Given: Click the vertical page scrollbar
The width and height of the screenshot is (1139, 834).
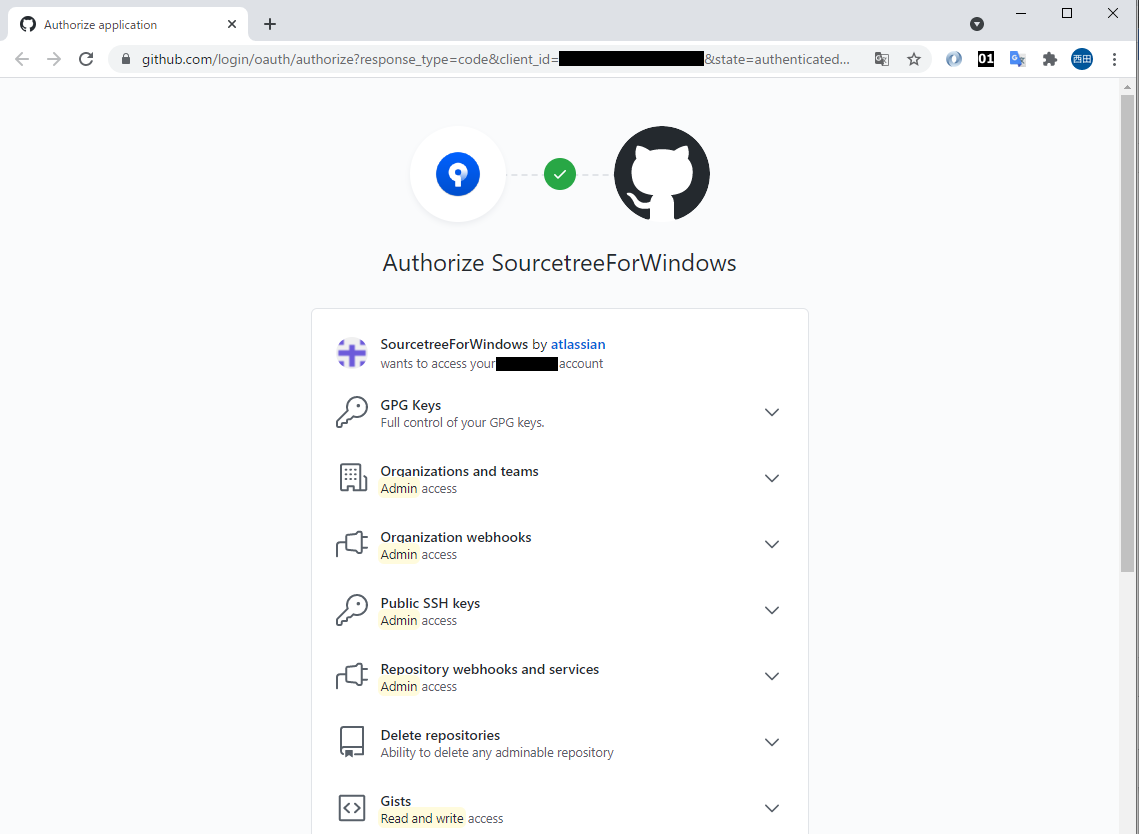Looking at the screenshot, I should (x=1127, y=330).
